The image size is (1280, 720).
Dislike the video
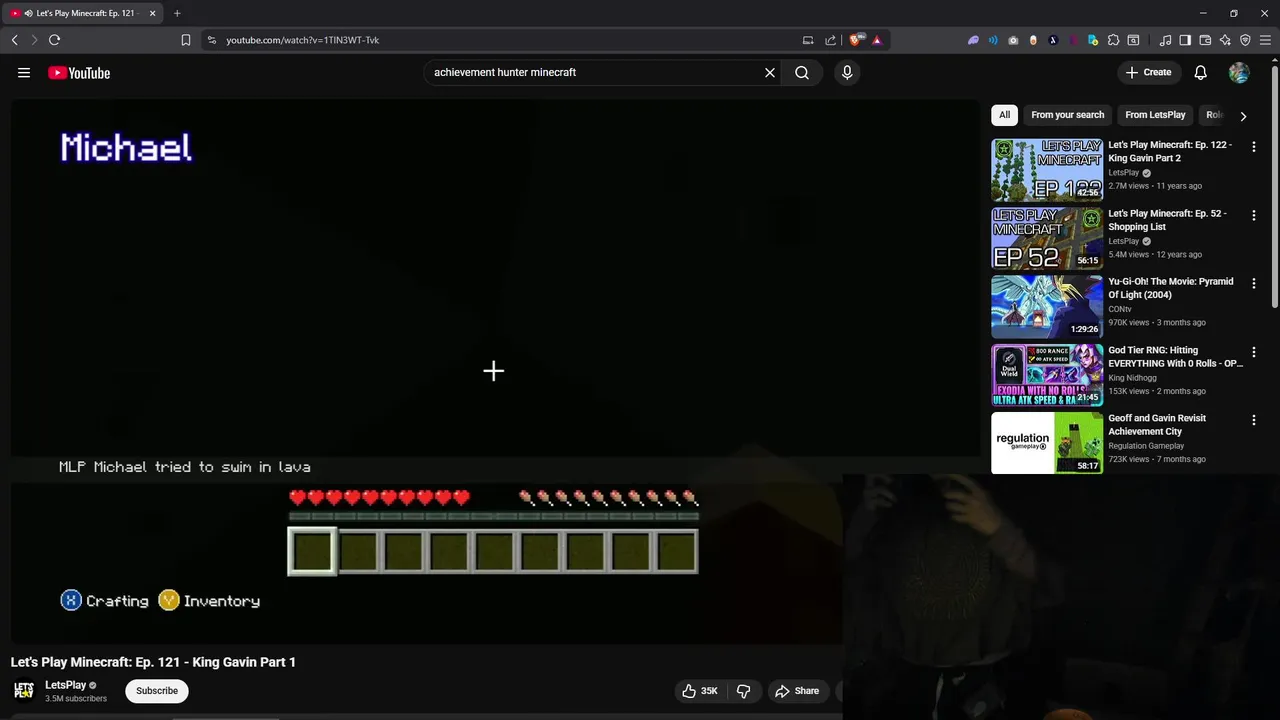pos(744,691)
